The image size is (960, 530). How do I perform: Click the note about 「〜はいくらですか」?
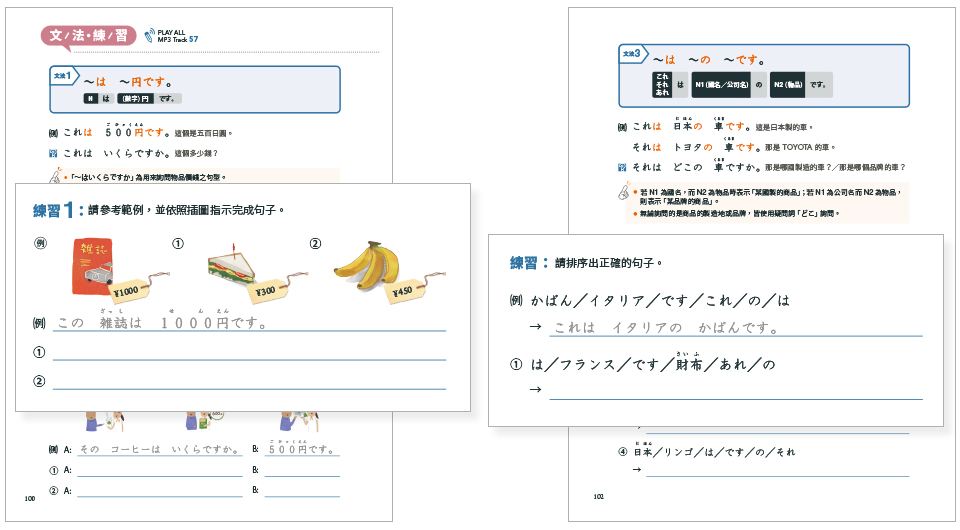coord(148,177)
